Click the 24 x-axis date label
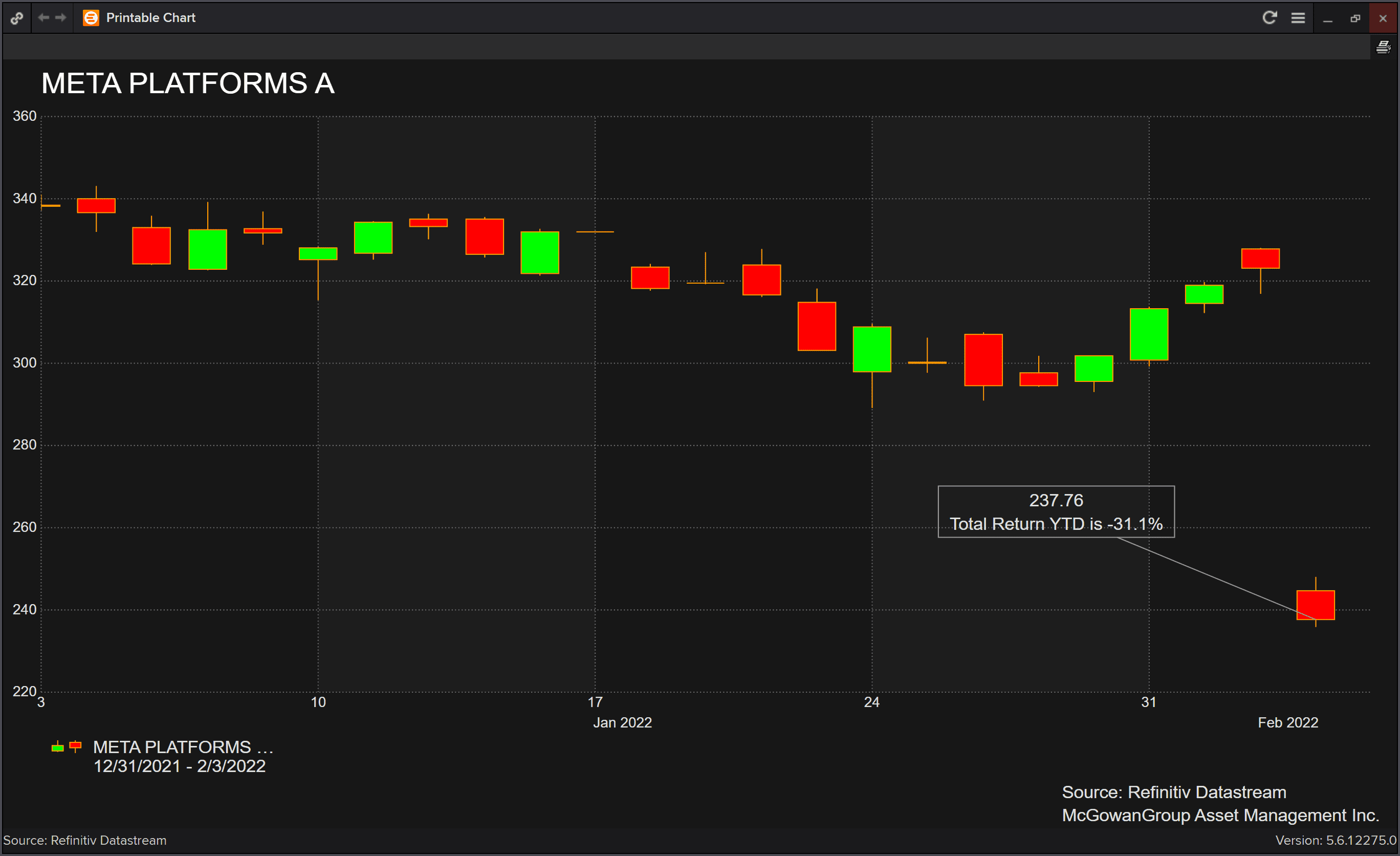This screenshot has width=1400, height=856. [871, 702]
